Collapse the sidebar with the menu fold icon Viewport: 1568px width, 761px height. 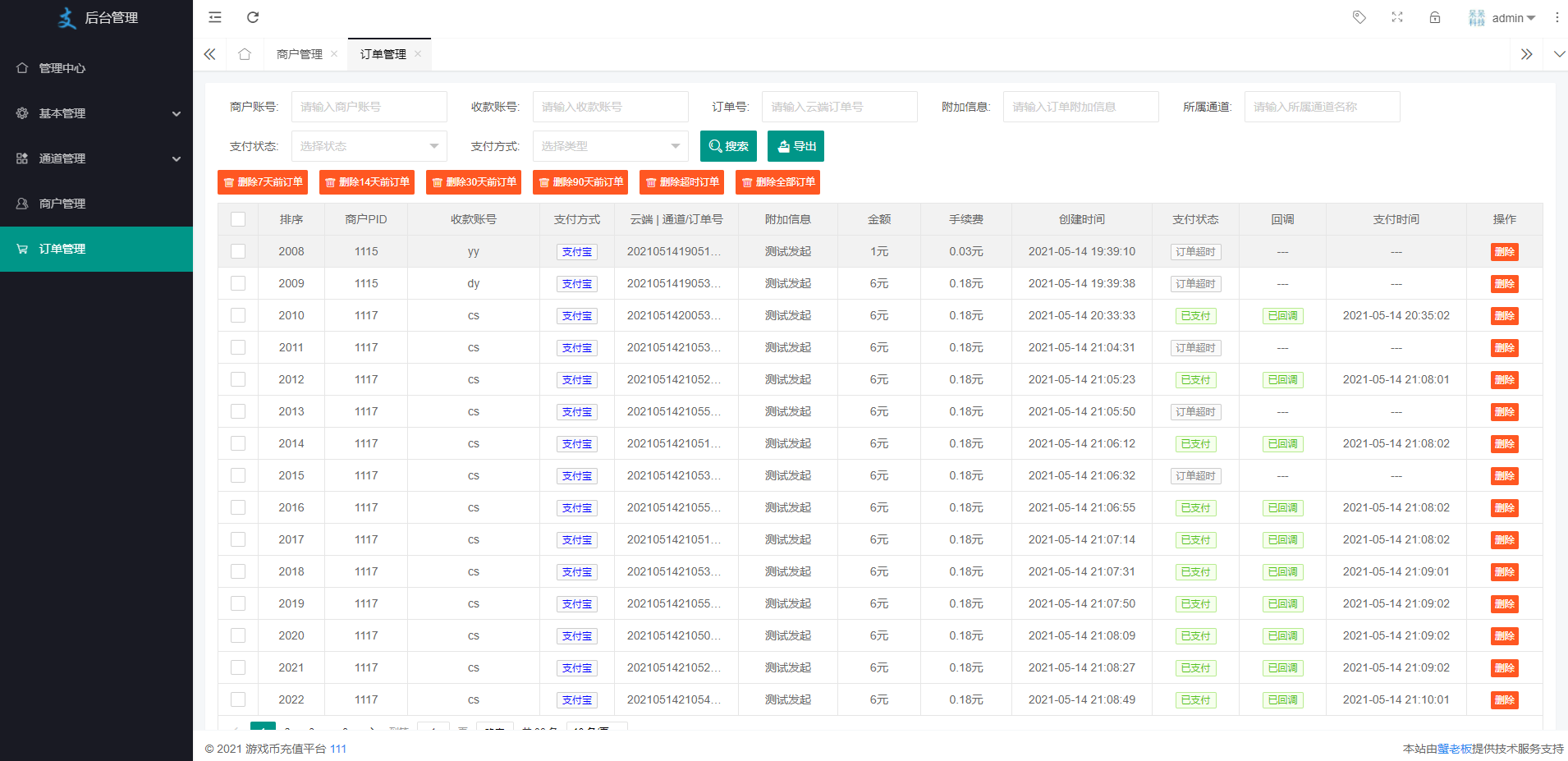(215, 17)
